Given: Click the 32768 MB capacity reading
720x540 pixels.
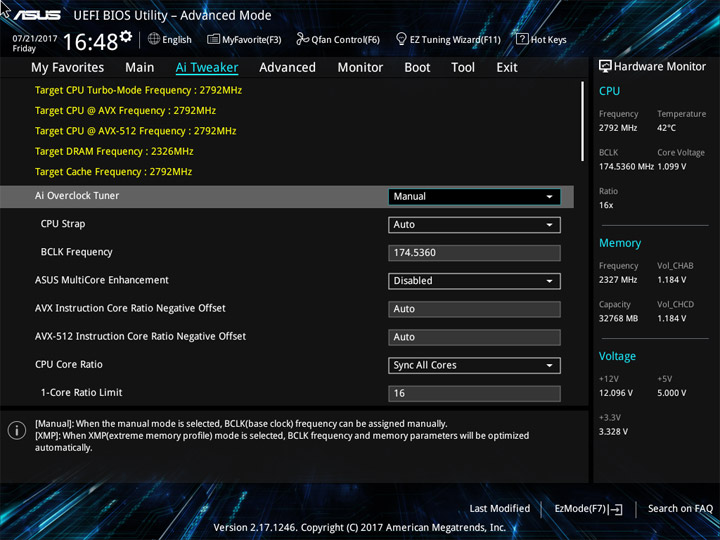Looking at the screenshot, I should point(619,319).
